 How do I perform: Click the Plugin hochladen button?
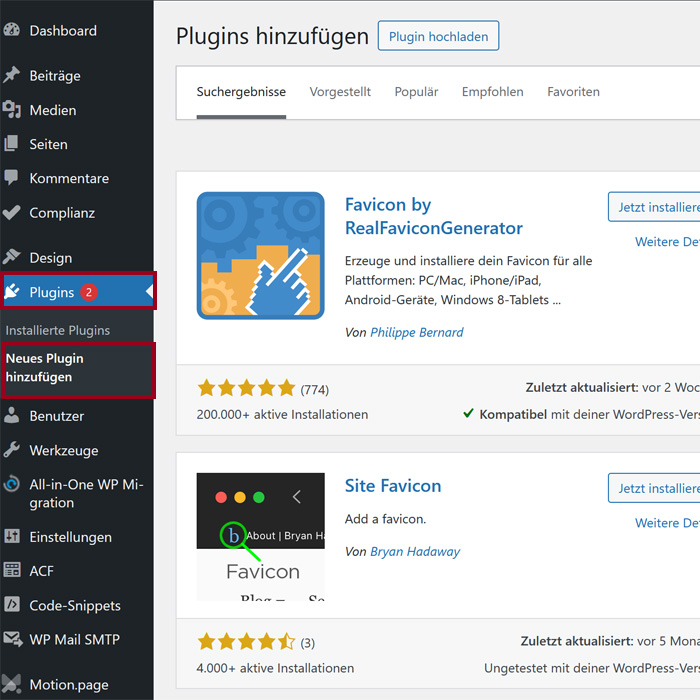coord(438,36)
